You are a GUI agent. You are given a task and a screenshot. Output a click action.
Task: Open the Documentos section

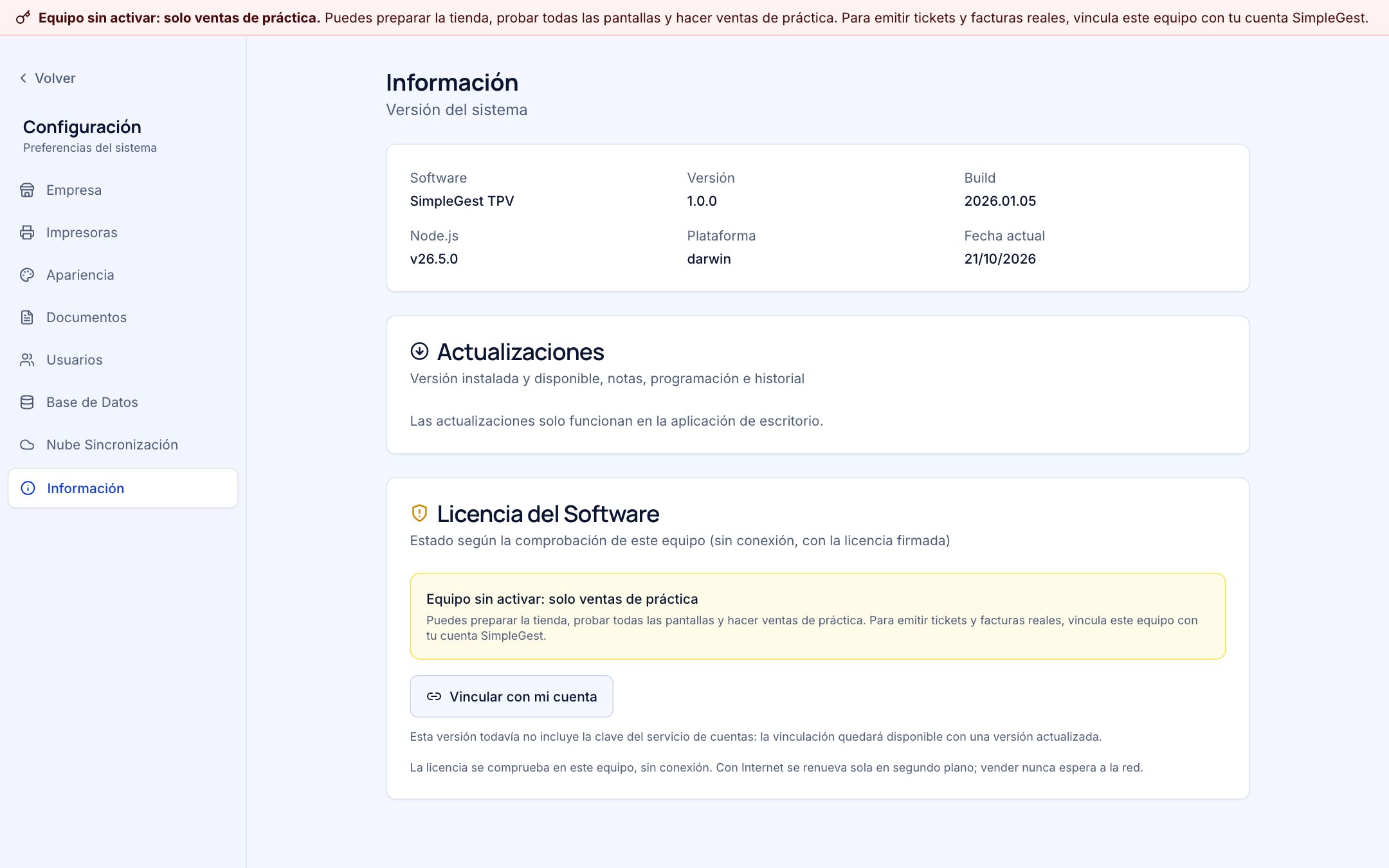point(123,317)
